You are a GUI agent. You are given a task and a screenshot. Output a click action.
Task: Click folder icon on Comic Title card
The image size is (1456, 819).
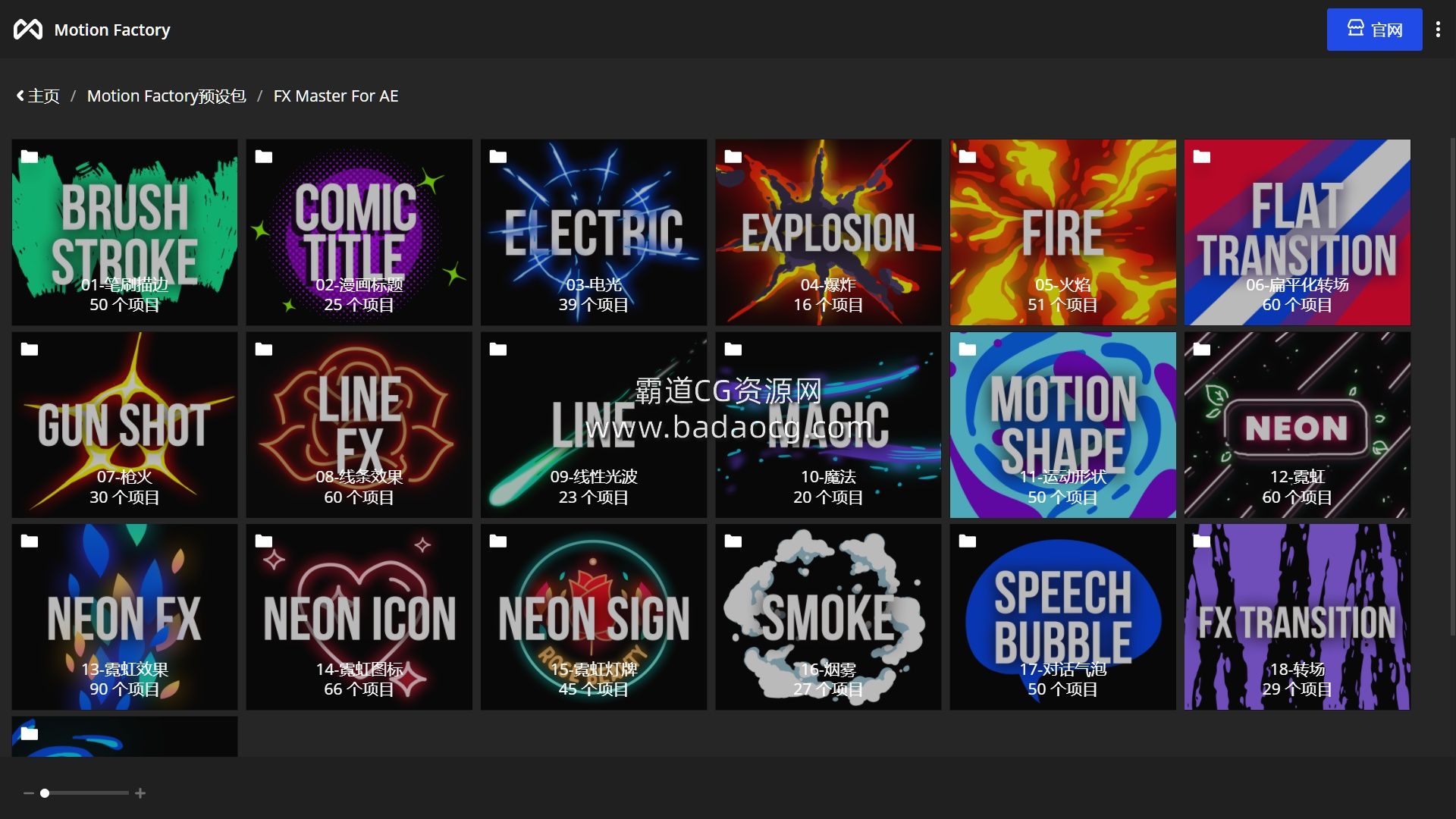(x=264, y=157)
